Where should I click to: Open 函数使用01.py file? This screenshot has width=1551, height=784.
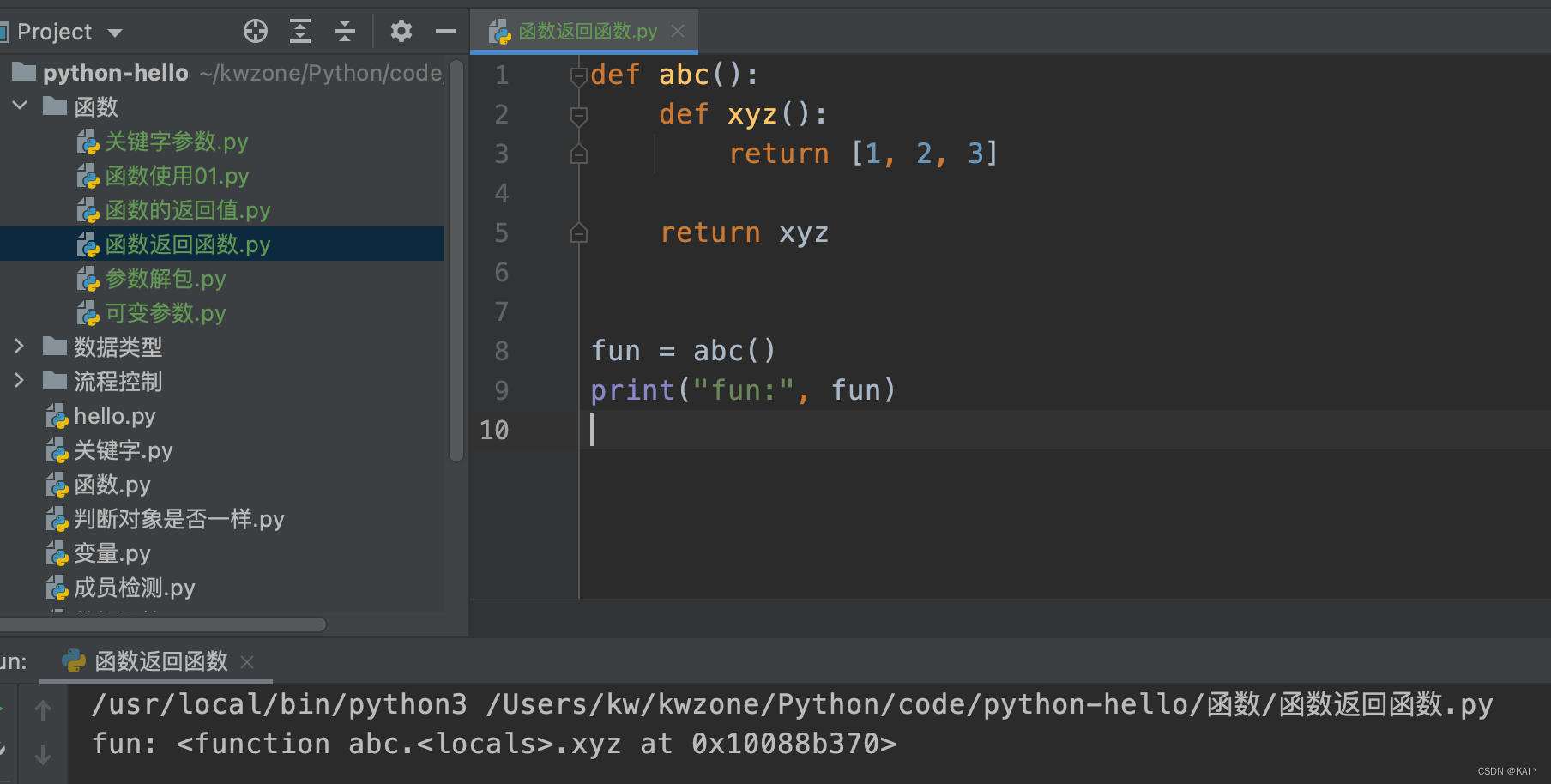click(x=178, y=176)
